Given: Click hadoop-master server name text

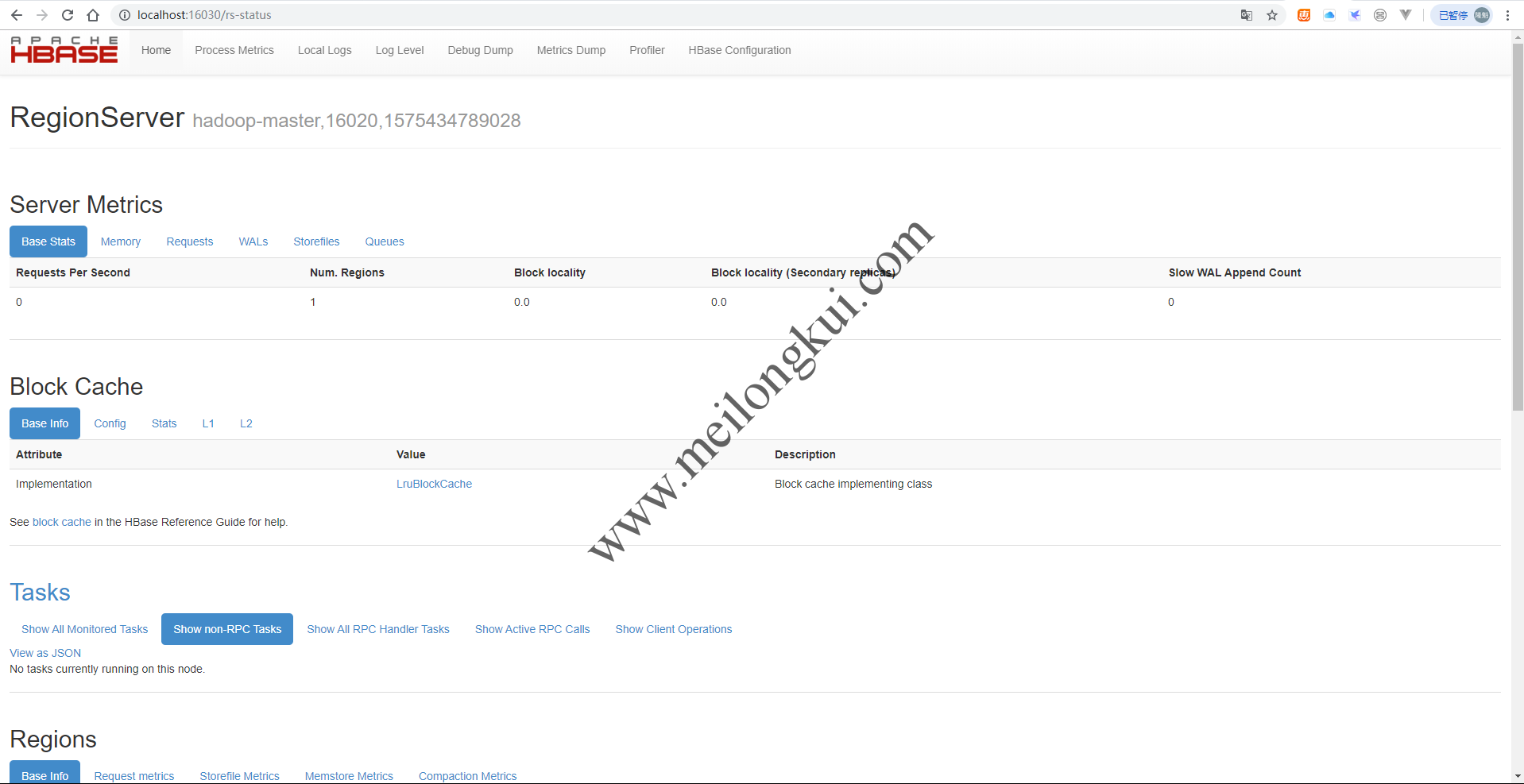Looking at the screenshot, I should click(357, 121).
